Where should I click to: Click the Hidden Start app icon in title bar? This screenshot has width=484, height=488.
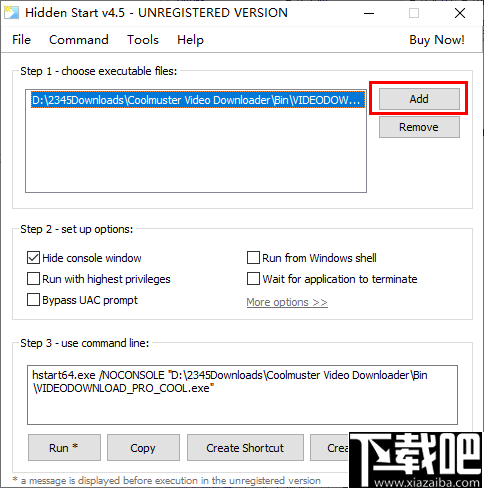(11, 12)
